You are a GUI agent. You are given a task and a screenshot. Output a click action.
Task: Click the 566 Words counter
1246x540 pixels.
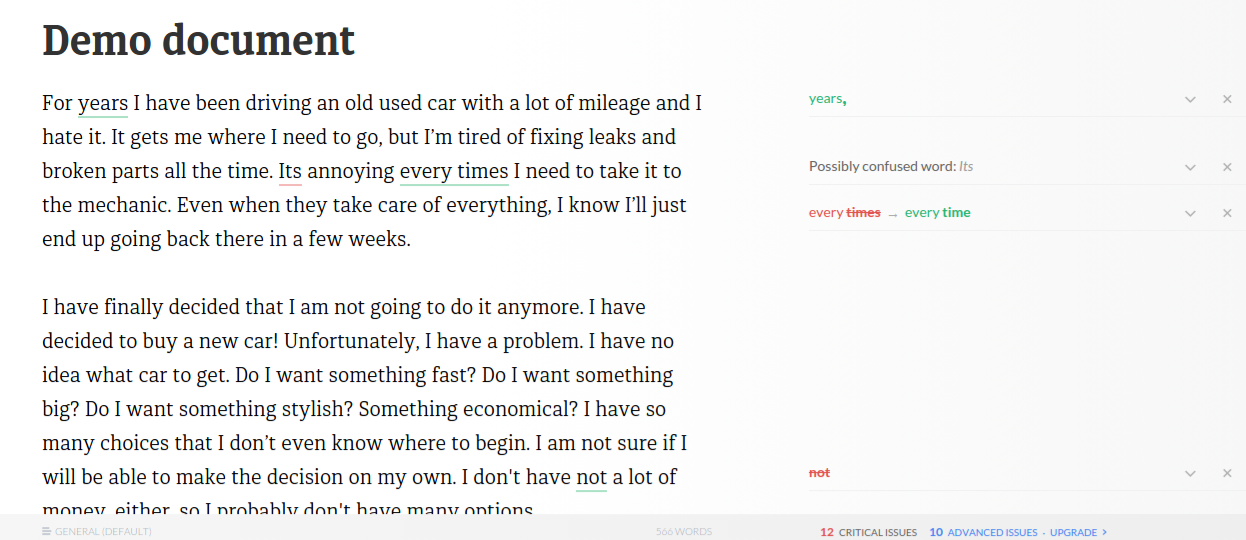click(x=684, y=532)
